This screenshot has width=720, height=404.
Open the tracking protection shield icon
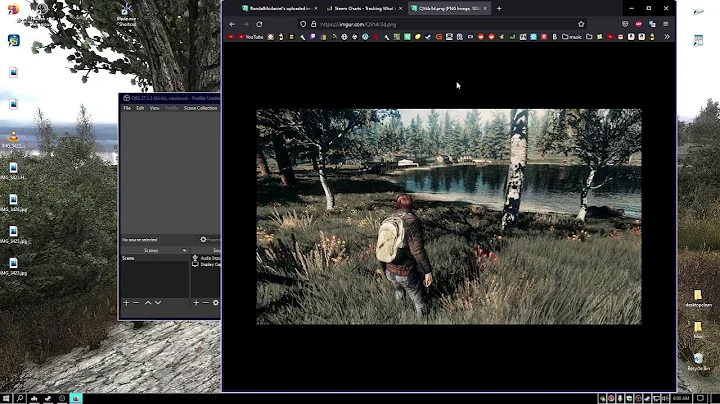point(303,24)
